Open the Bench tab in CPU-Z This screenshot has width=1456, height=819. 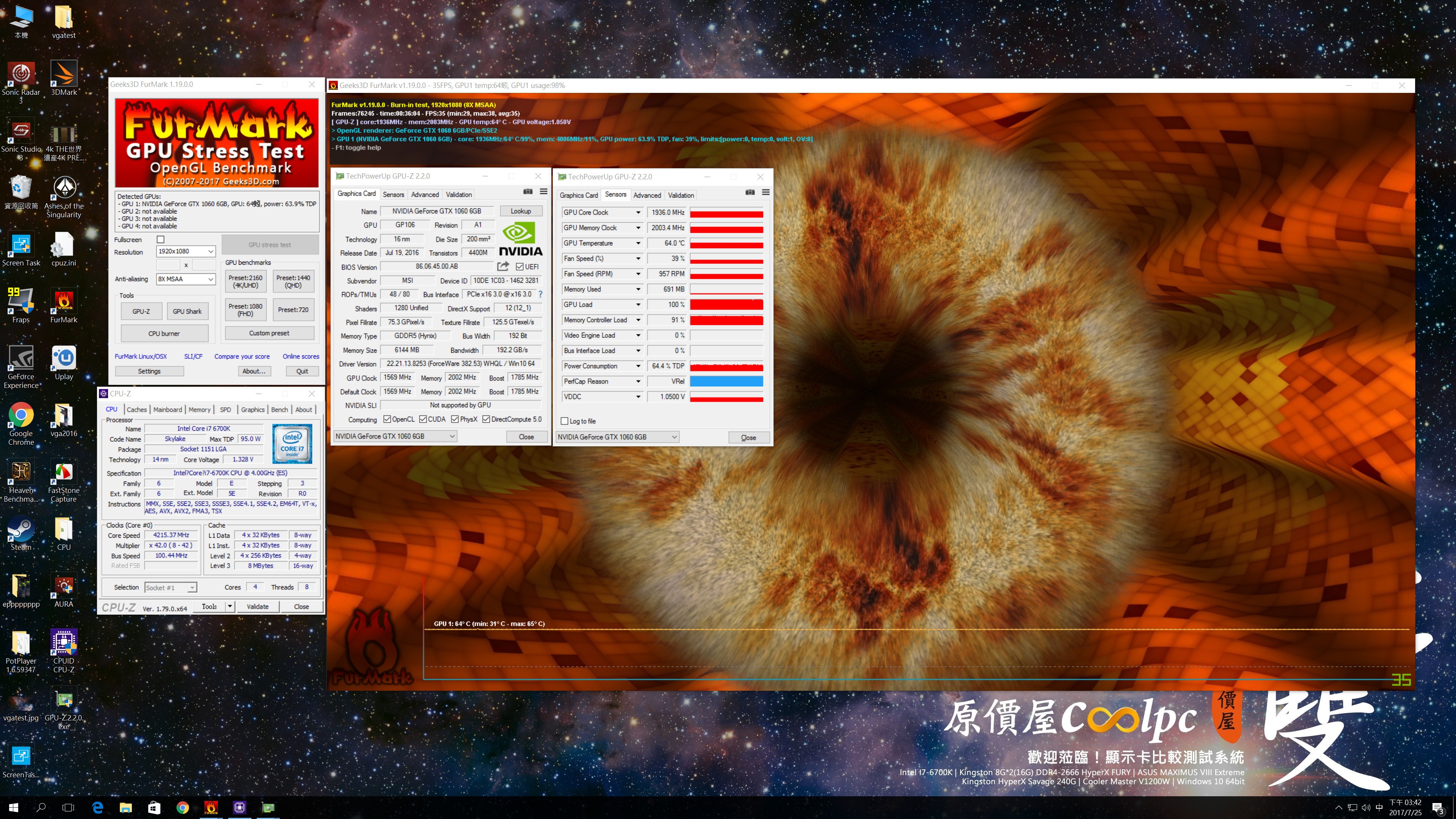click(x=279, y=410)
